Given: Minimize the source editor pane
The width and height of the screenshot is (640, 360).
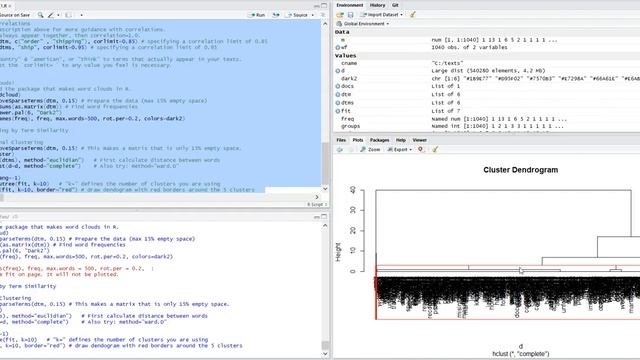Looking at the screenshot, I should [x=317, y=6].
